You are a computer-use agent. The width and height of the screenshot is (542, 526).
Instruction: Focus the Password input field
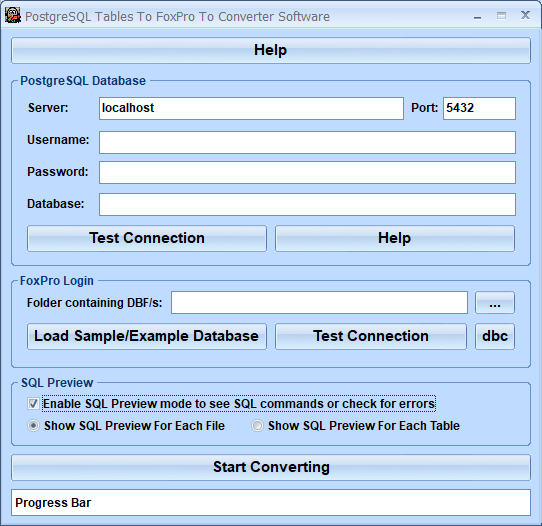point(307,172)
